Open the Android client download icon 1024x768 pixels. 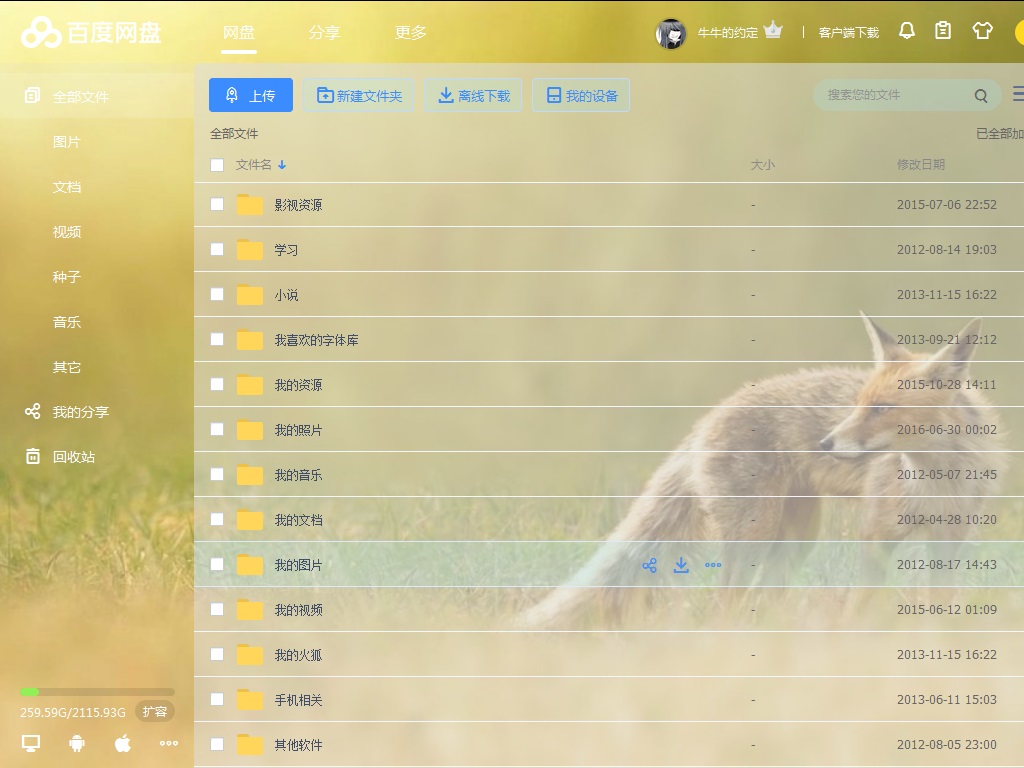click(77, 743)
